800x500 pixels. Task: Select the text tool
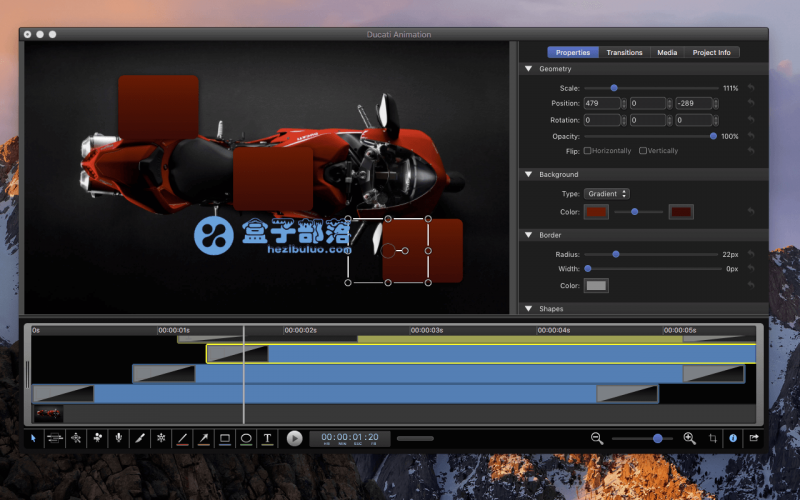(x=267, y=438)
